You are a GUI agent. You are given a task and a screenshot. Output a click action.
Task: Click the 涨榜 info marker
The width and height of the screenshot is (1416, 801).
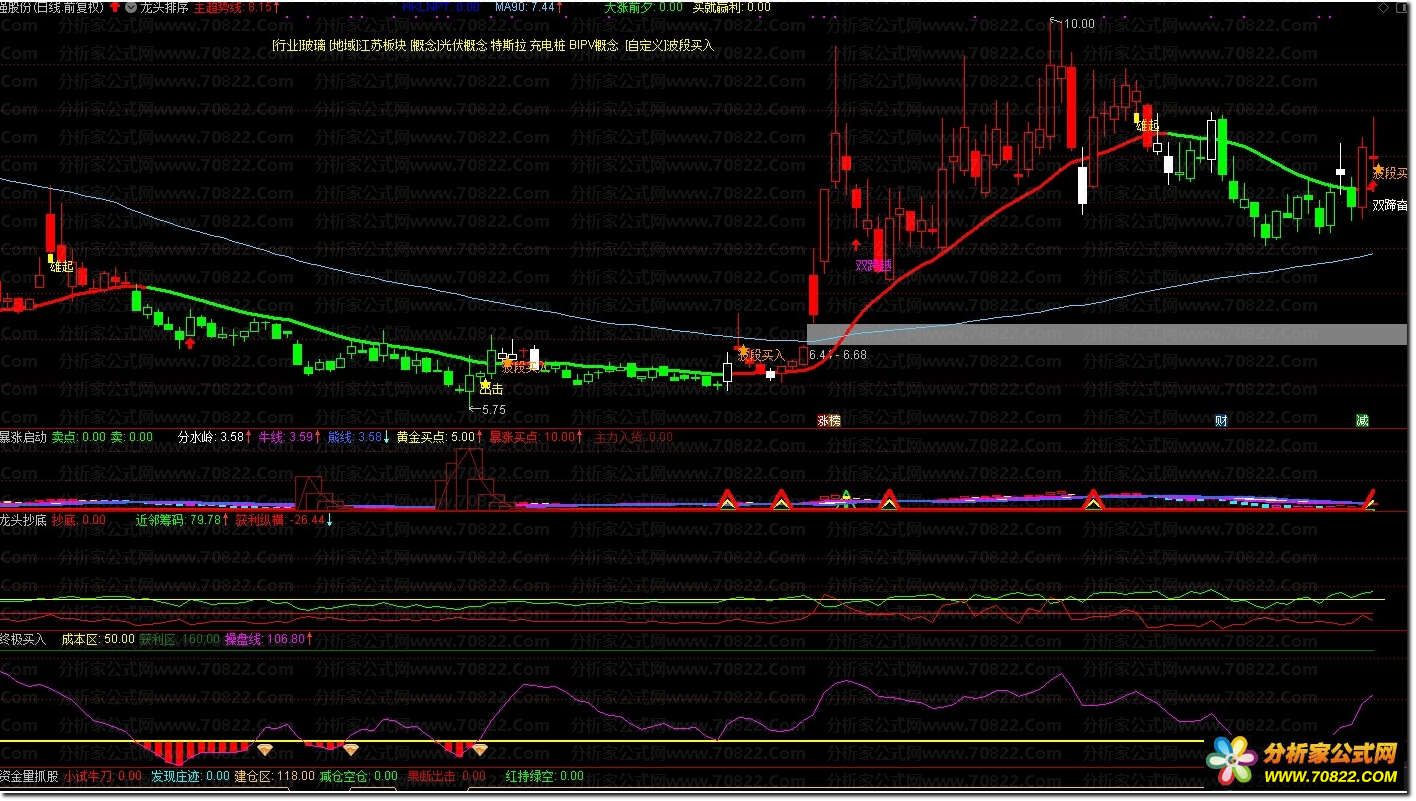click(829, 420)
